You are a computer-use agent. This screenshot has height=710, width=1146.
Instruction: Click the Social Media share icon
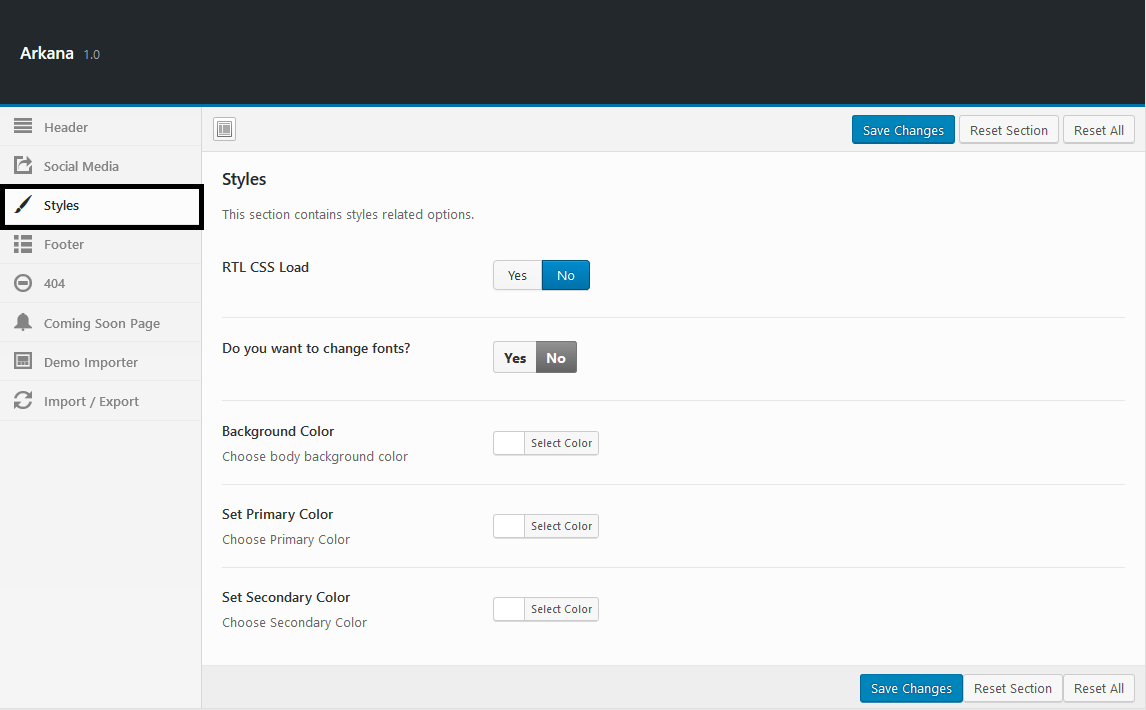pyautogui.click(x=23, y=166)
